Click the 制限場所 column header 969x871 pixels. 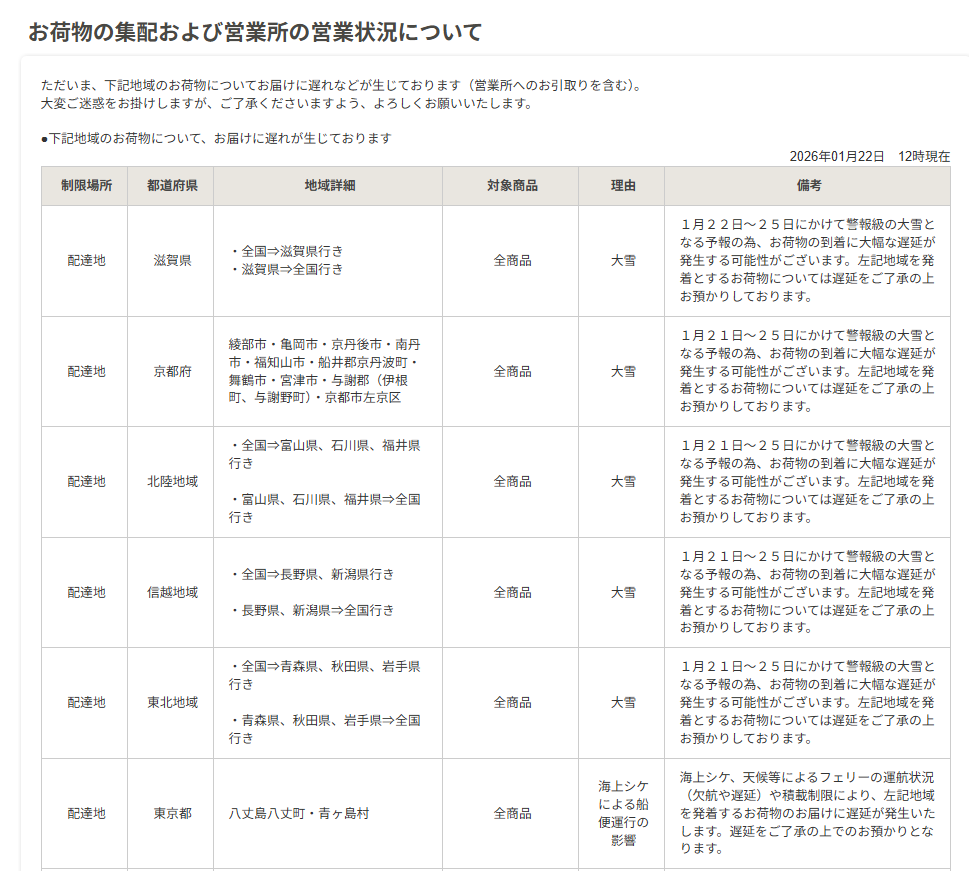(85, 186)
